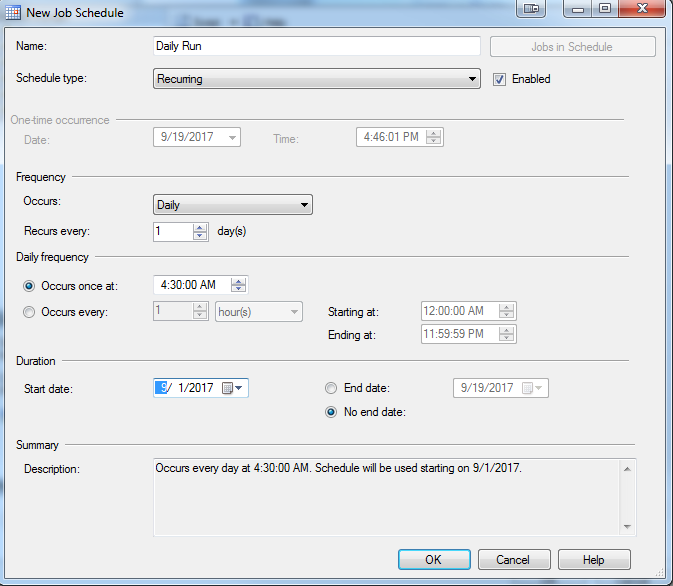
Task: Increase the Occurs once at time
Action: click(x=238, y=281)
